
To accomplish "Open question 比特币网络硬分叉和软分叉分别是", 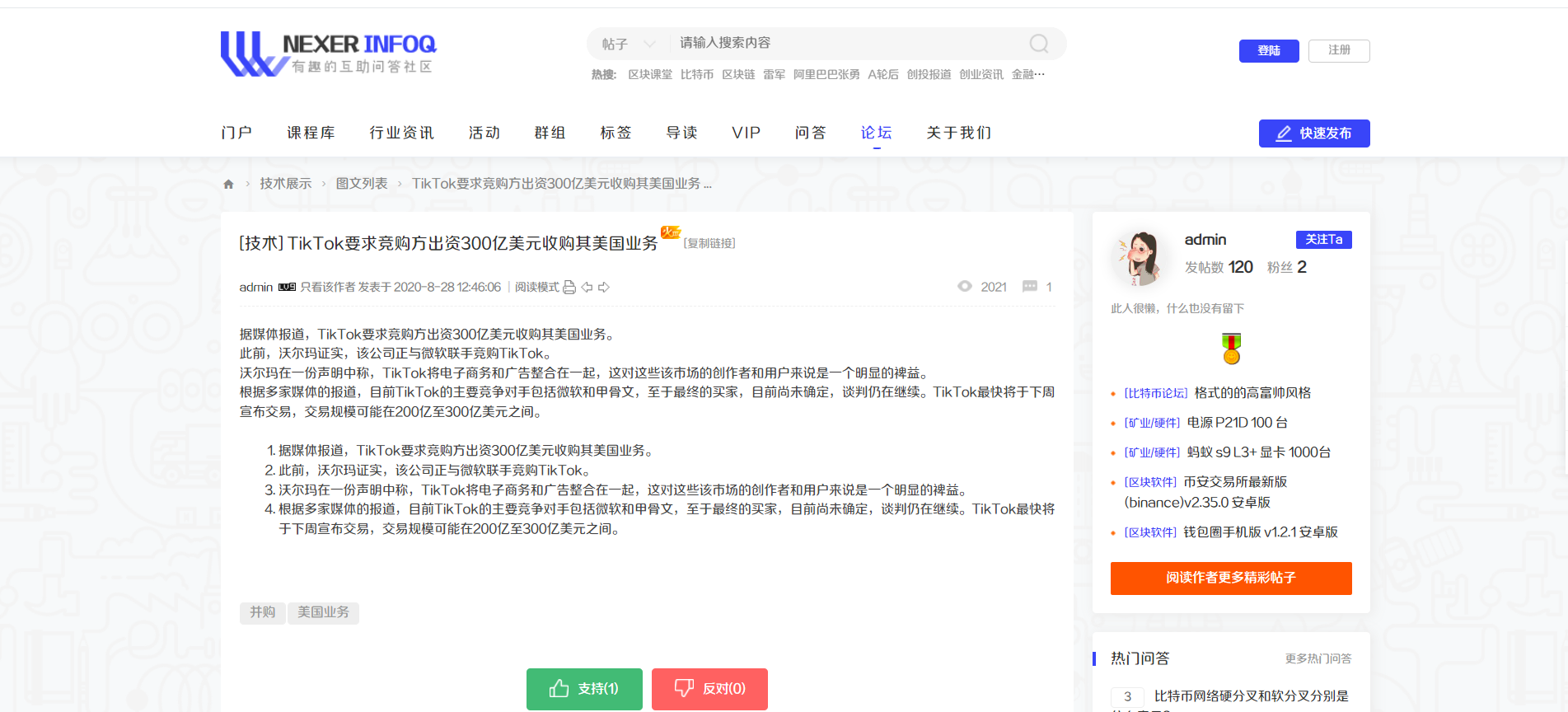I will (1251, 696).
